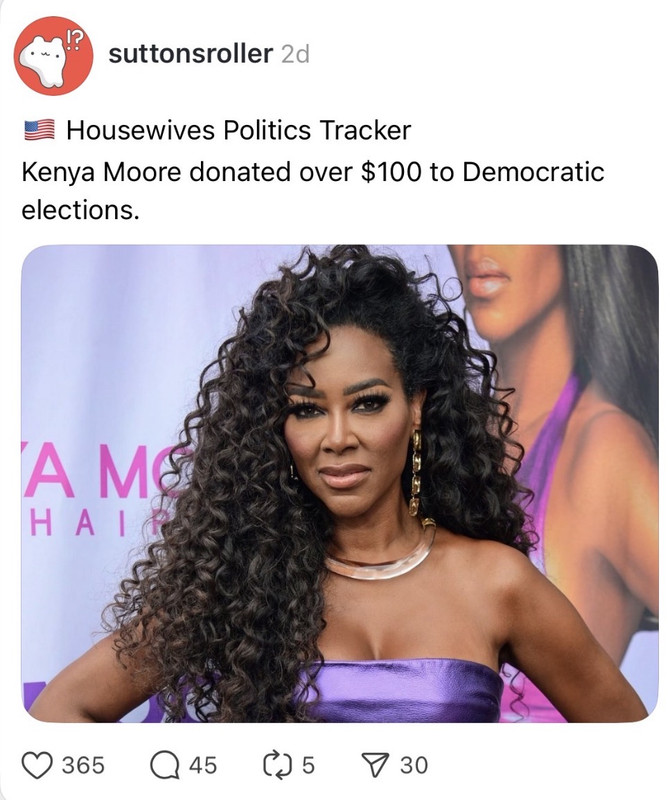Open suttonsroller profile avatar
Image resolution: width=670 pixels, height=800 pixels.
click(x=54, y=55)
